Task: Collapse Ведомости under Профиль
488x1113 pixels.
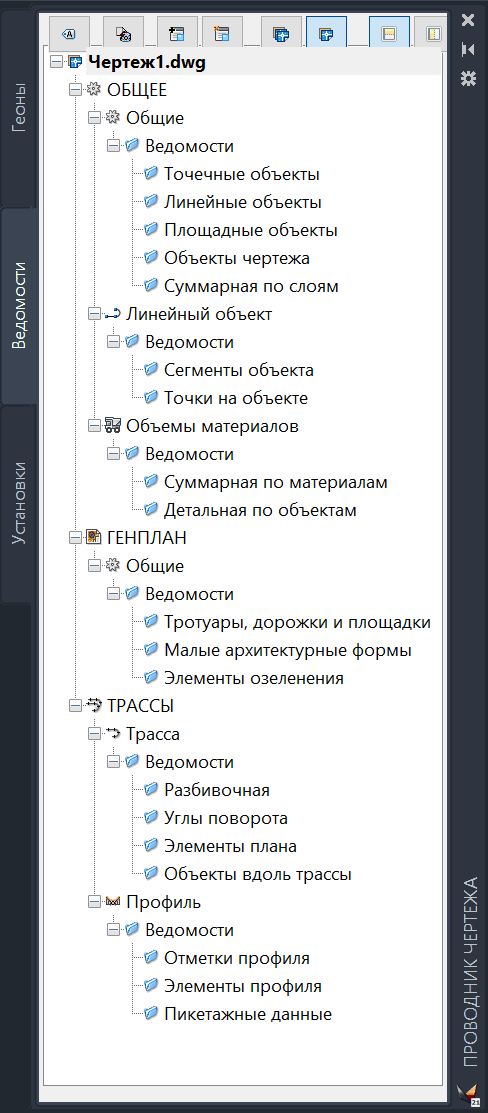Action: [113, 931]
